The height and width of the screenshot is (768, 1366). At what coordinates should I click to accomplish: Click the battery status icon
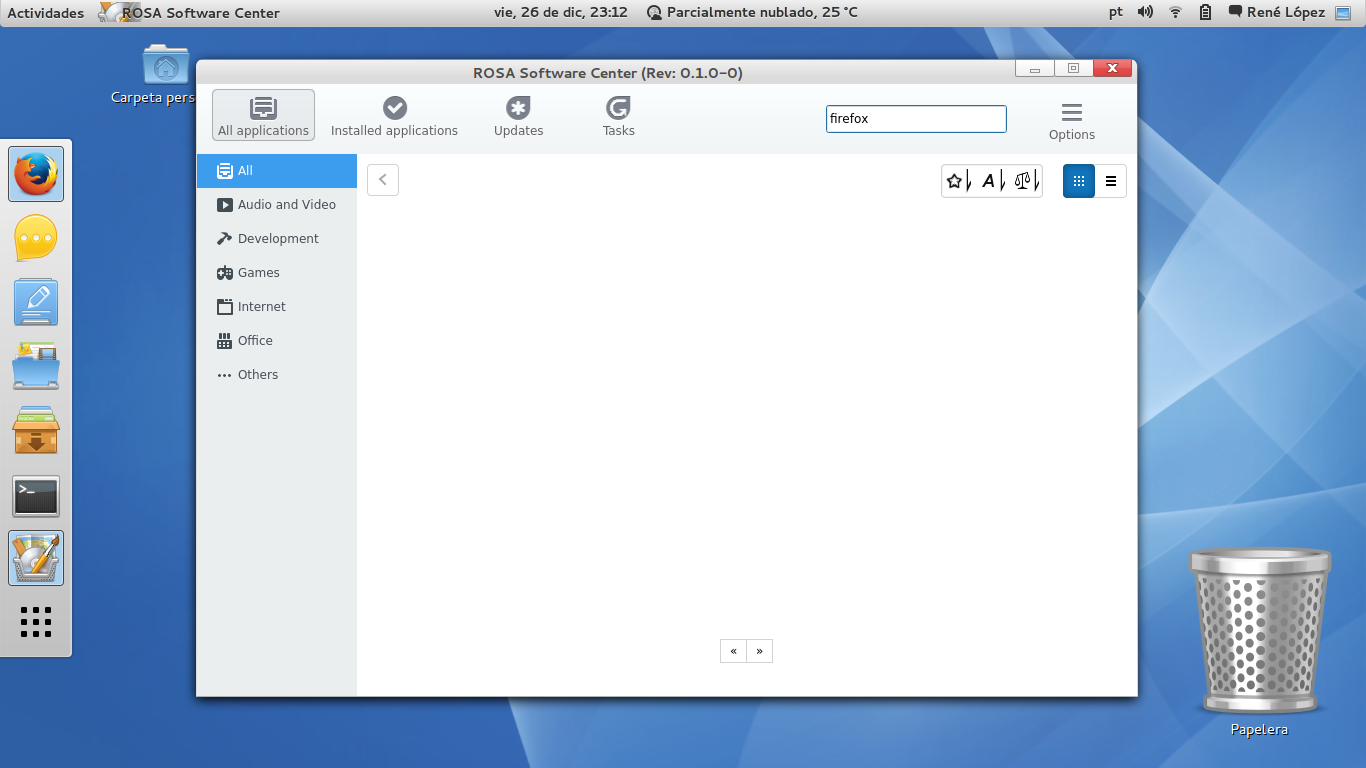1205,13
